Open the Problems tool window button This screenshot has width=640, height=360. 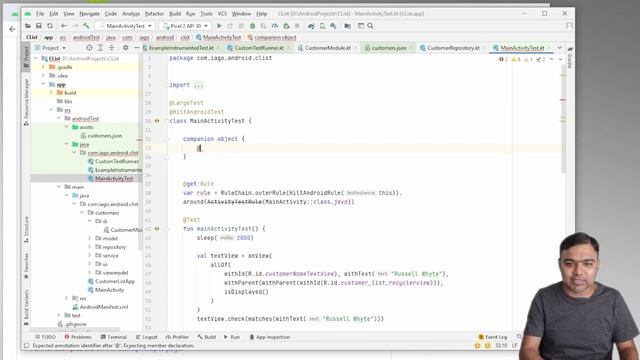coord(78,337)
